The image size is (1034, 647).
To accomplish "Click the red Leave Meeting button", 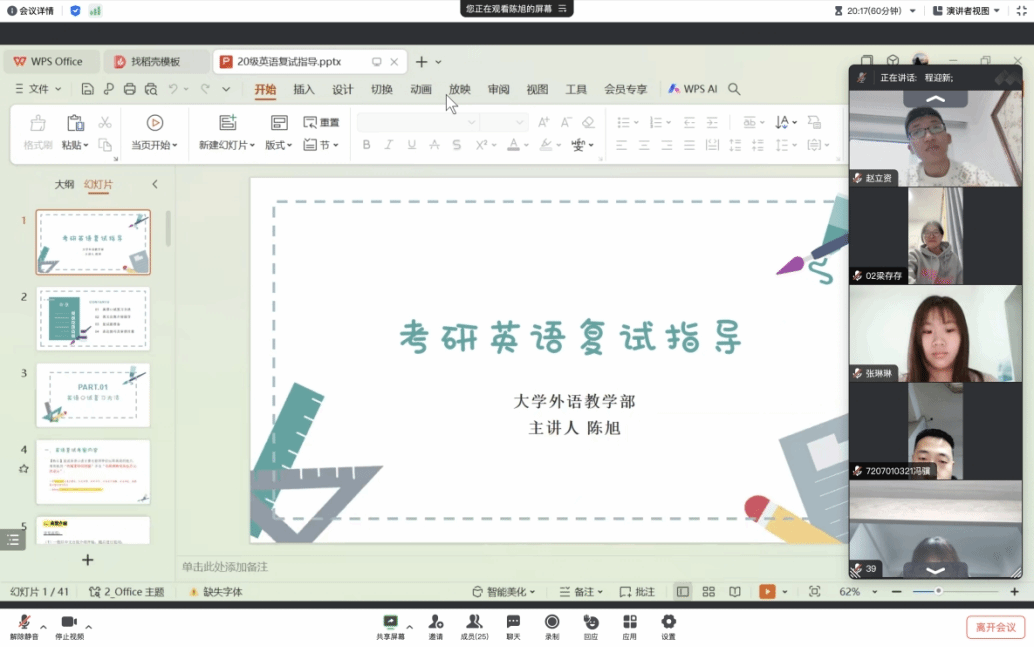I will (x=994, y=627).
